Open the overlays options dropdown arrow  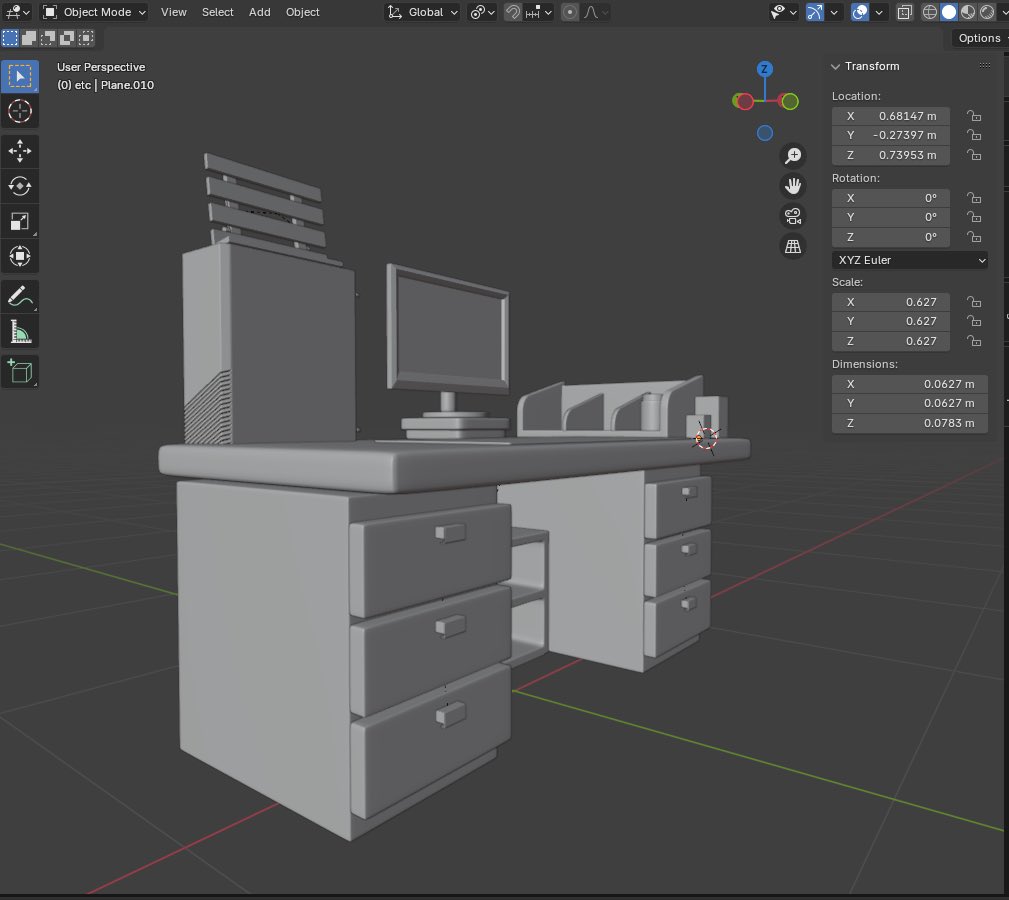pos(879,12)
